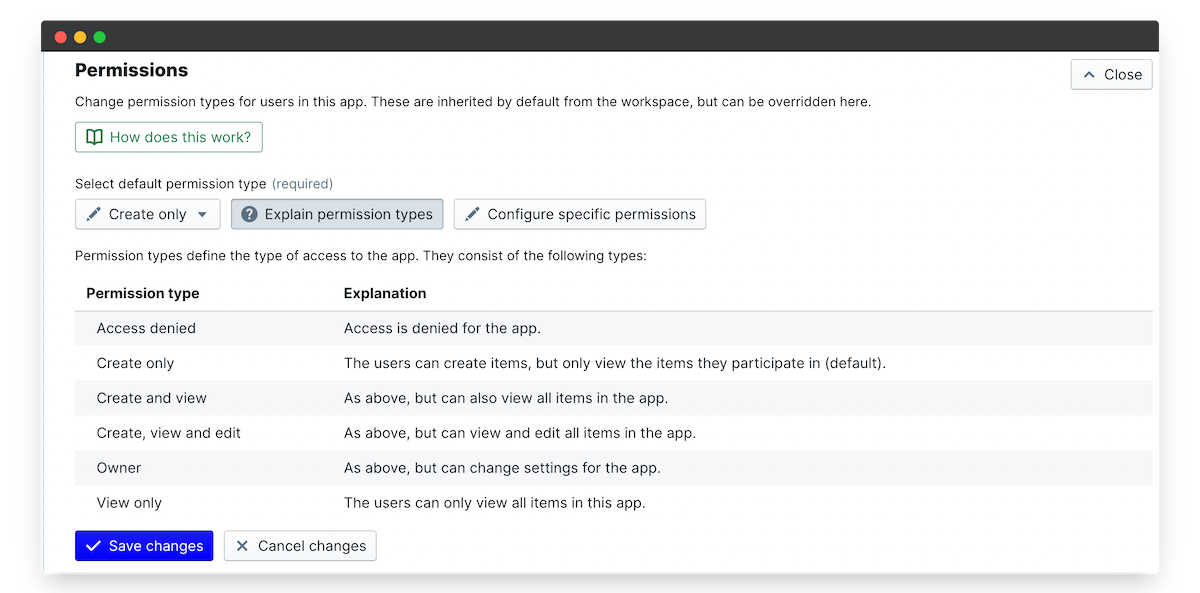
Task: Click the green macOS fullscreen window button
Action: [x=100, y=37]
